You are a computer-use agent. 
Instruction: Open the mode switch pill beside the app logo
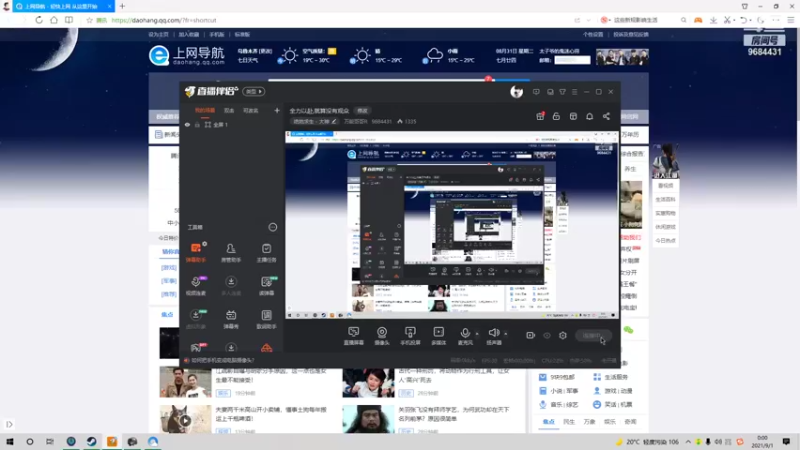tap(253, 91)
